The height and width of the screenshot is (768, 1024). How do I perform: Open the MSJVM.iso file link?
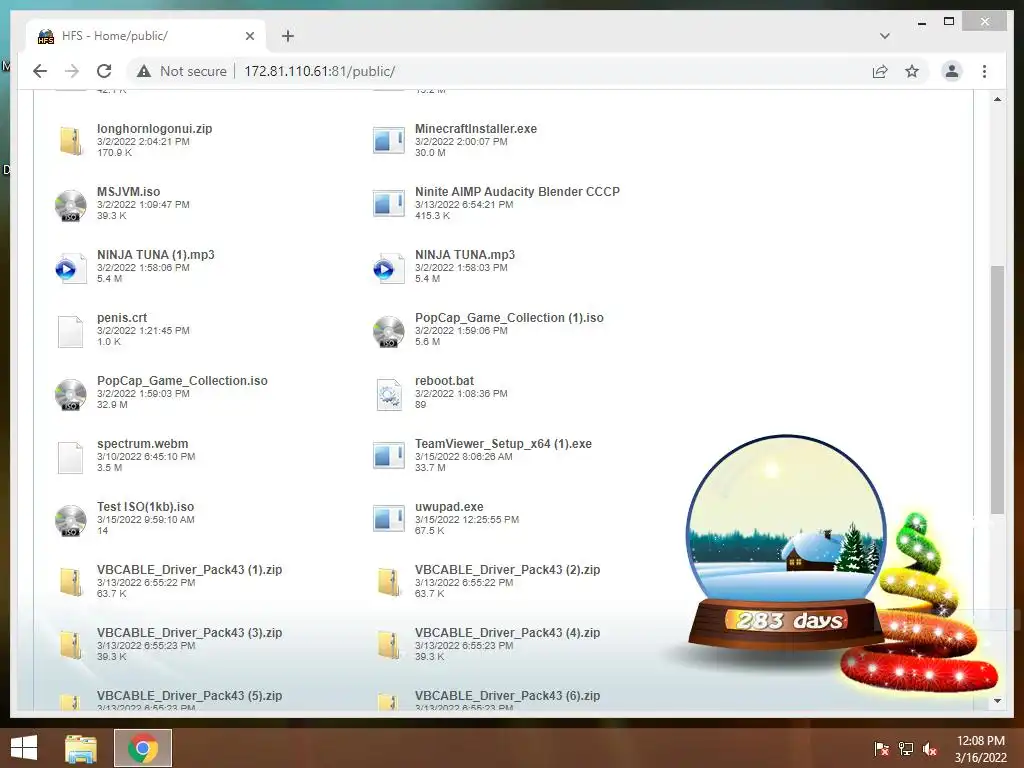coord(128,191)
